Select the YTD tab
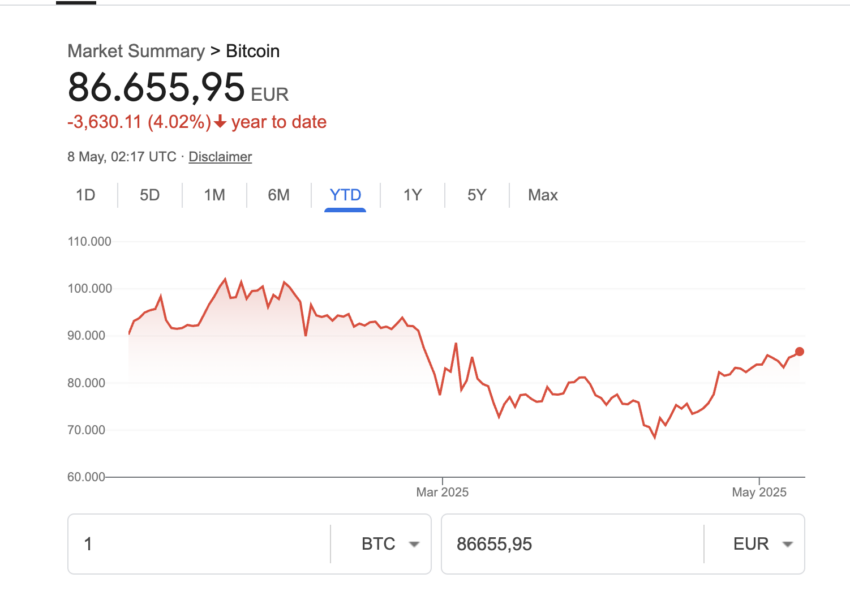The height and width of the screenshot is (591, 850). tap(345, 195)
